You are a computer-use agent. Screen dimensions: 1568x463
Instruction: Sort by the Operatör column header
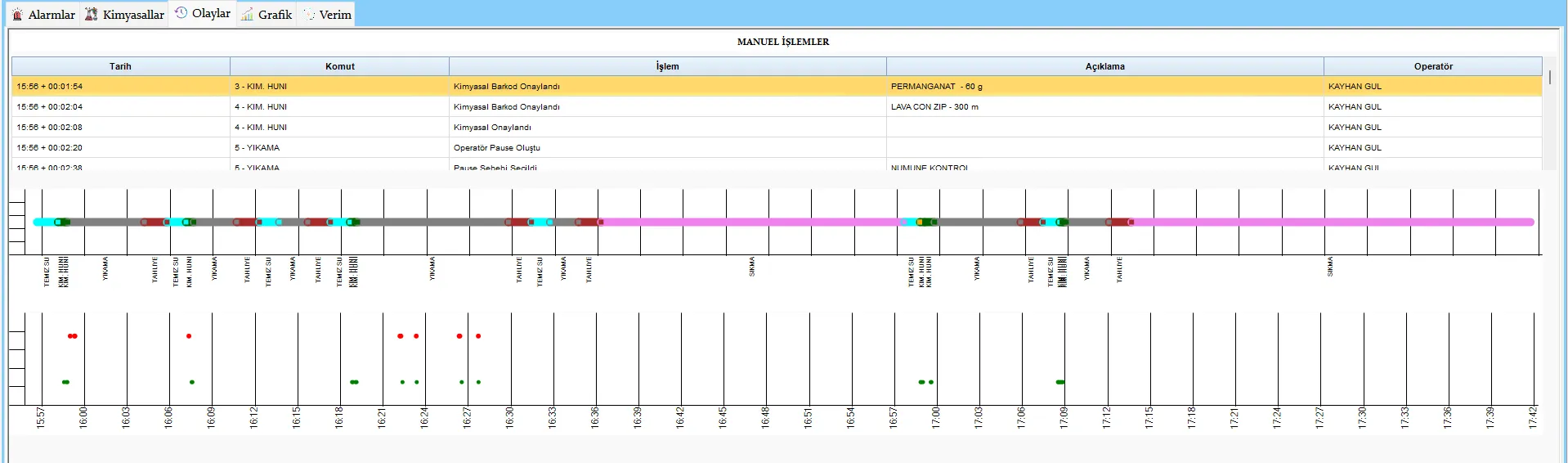[x=1432, y=66]
